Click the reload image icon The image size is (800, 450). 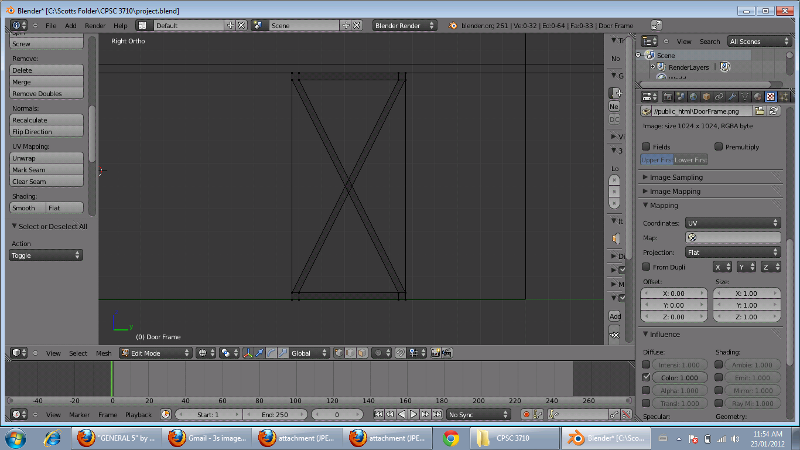[x=773, y=111]
